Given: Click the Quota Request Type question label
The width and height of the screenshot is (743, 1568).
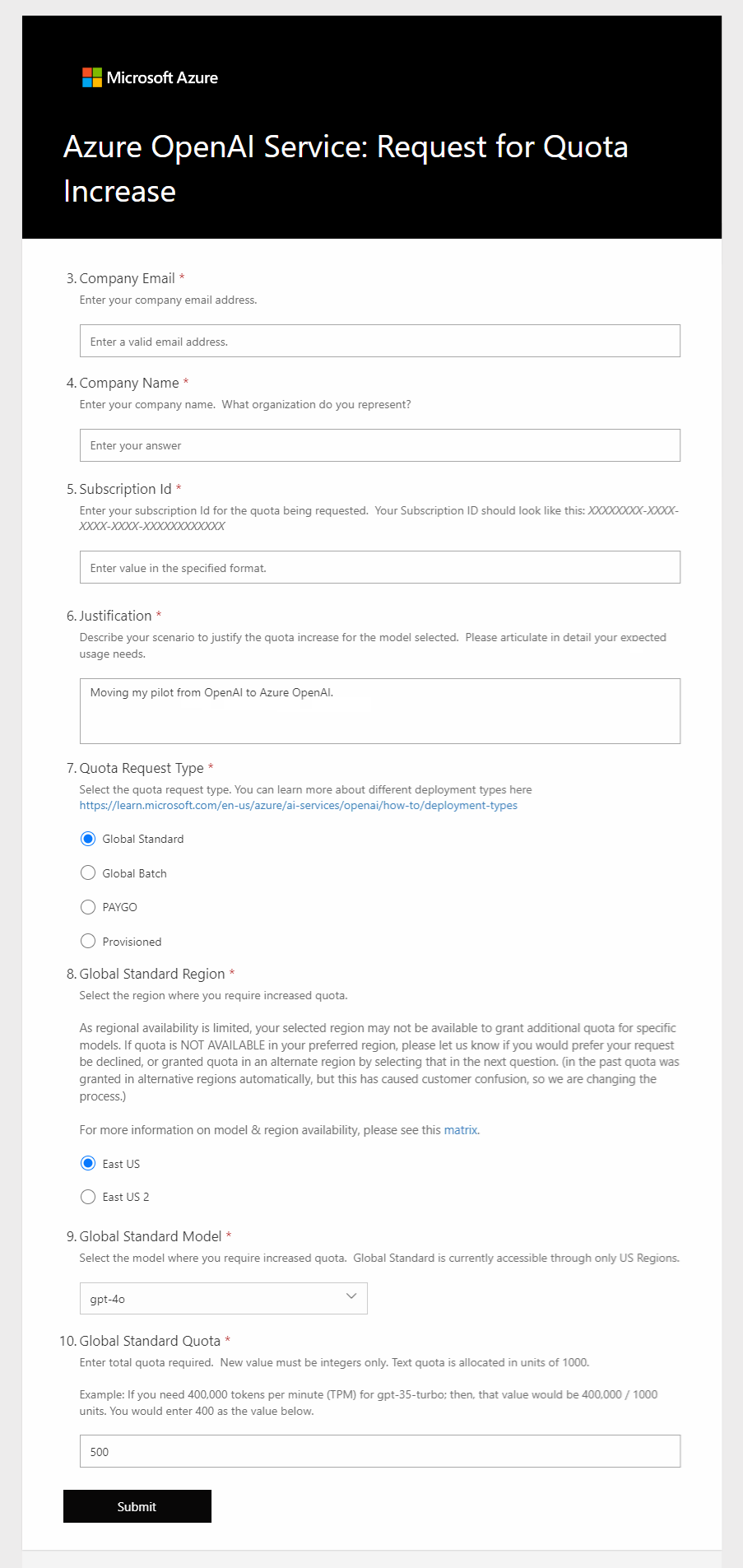Looking at the screenshot, I should pyautogui.click(x=141, y=768).
